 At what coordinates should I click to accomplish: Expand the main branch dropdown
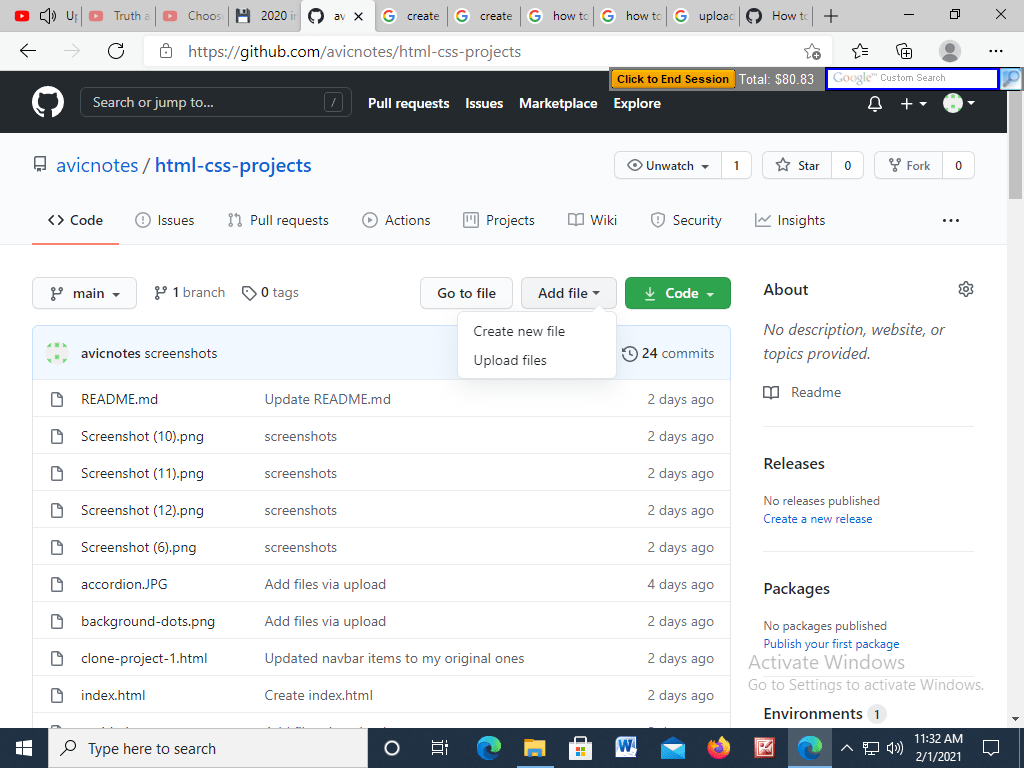point(84,293)
